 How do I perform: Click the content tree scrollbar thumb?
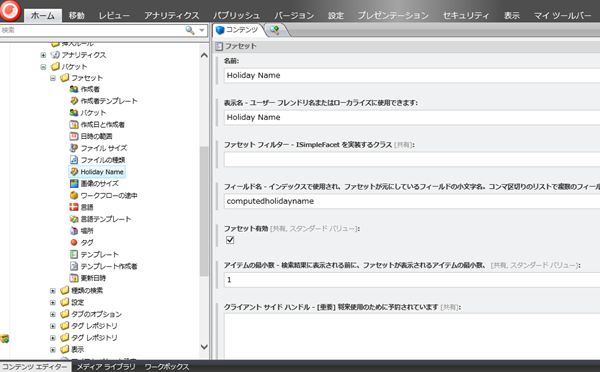pyautogui.click(x=204, y=211)
